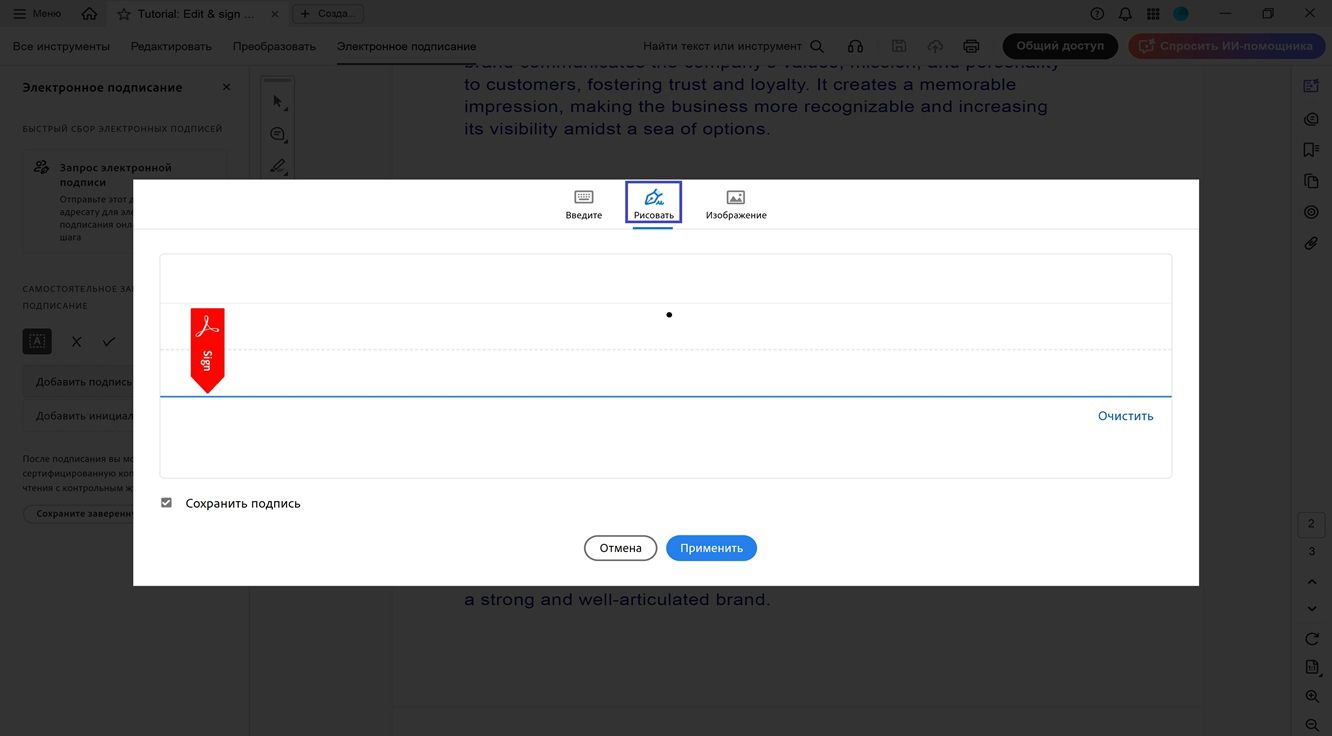Switch to the Редактировать tab
Viewport: 1332px width, 736px height.
(171, 46)
